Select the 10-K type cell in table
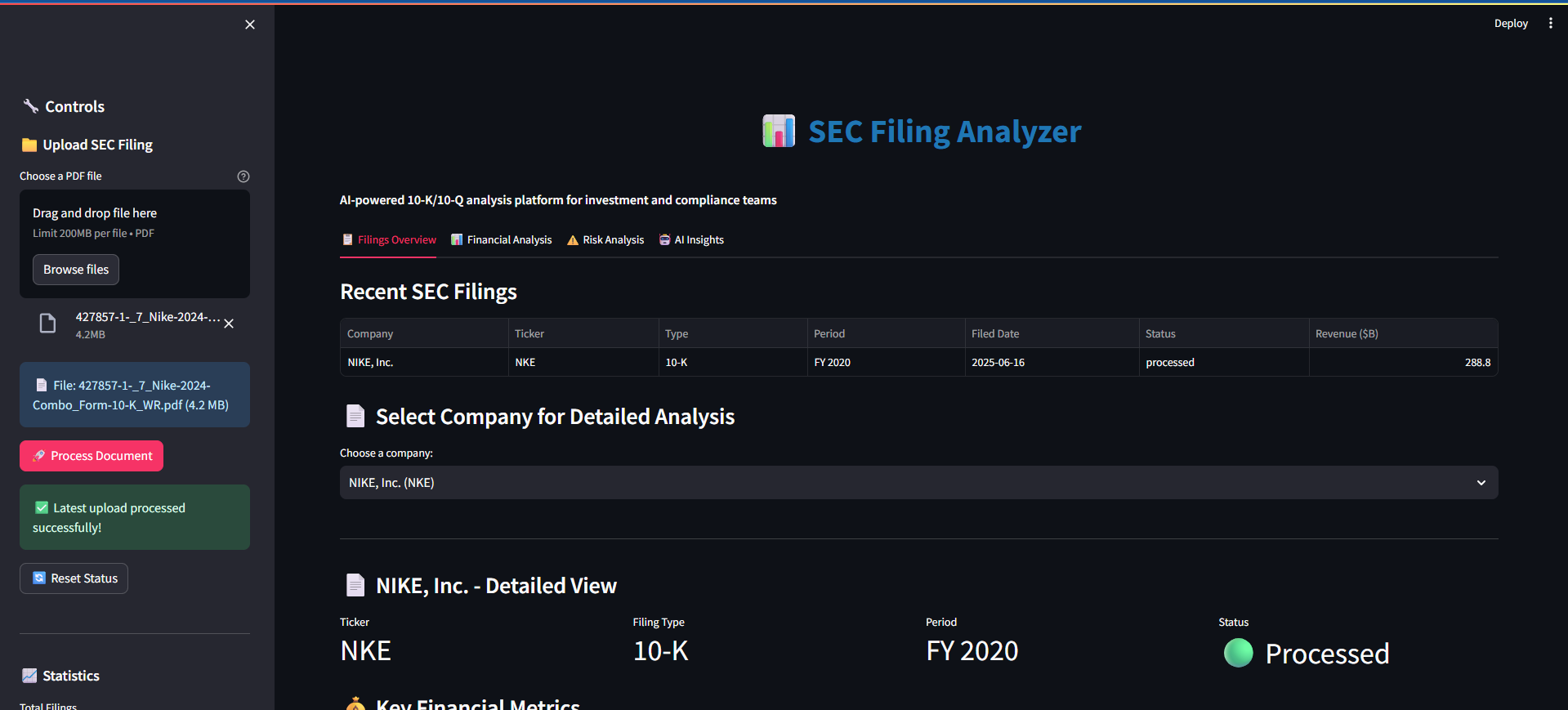Viewport: 1568px width, 710px height. point(733,363)
